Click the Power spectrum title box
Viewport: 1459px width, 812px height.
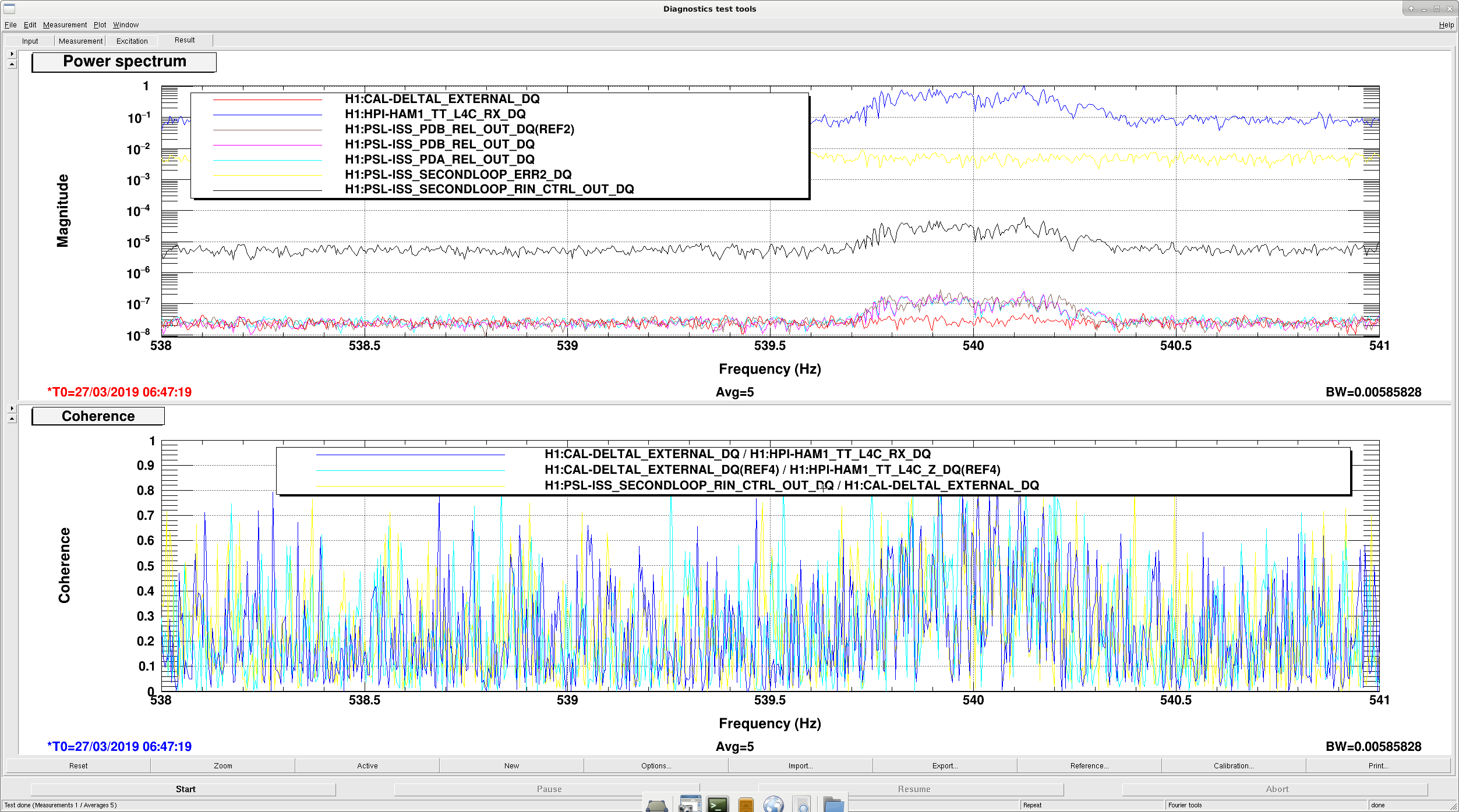coord(124,62)
